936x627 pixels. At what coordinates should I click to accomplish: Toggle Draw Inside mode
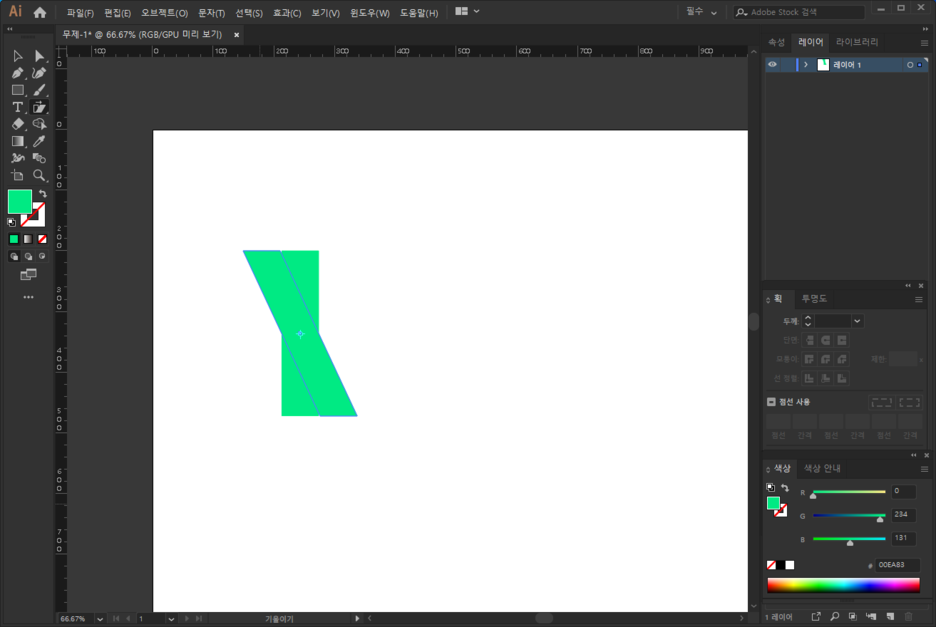tap(42, 257)
